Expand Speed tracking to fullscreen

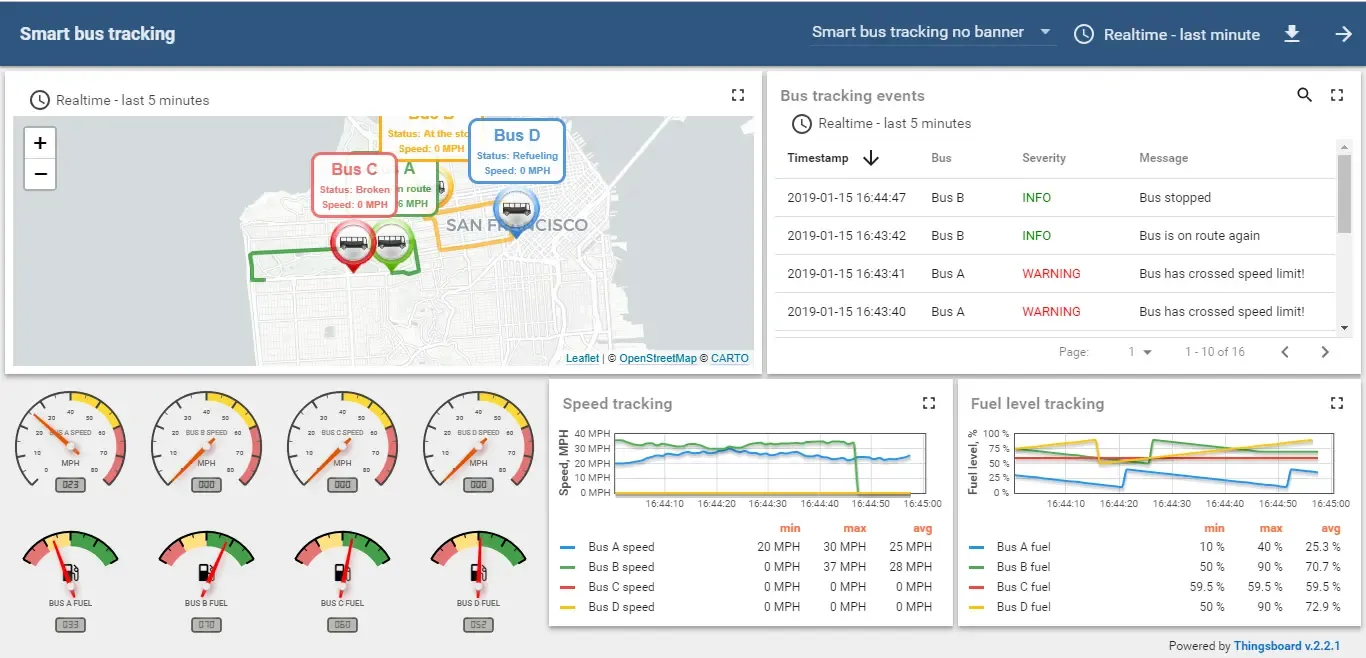click(x=928, y=403)
